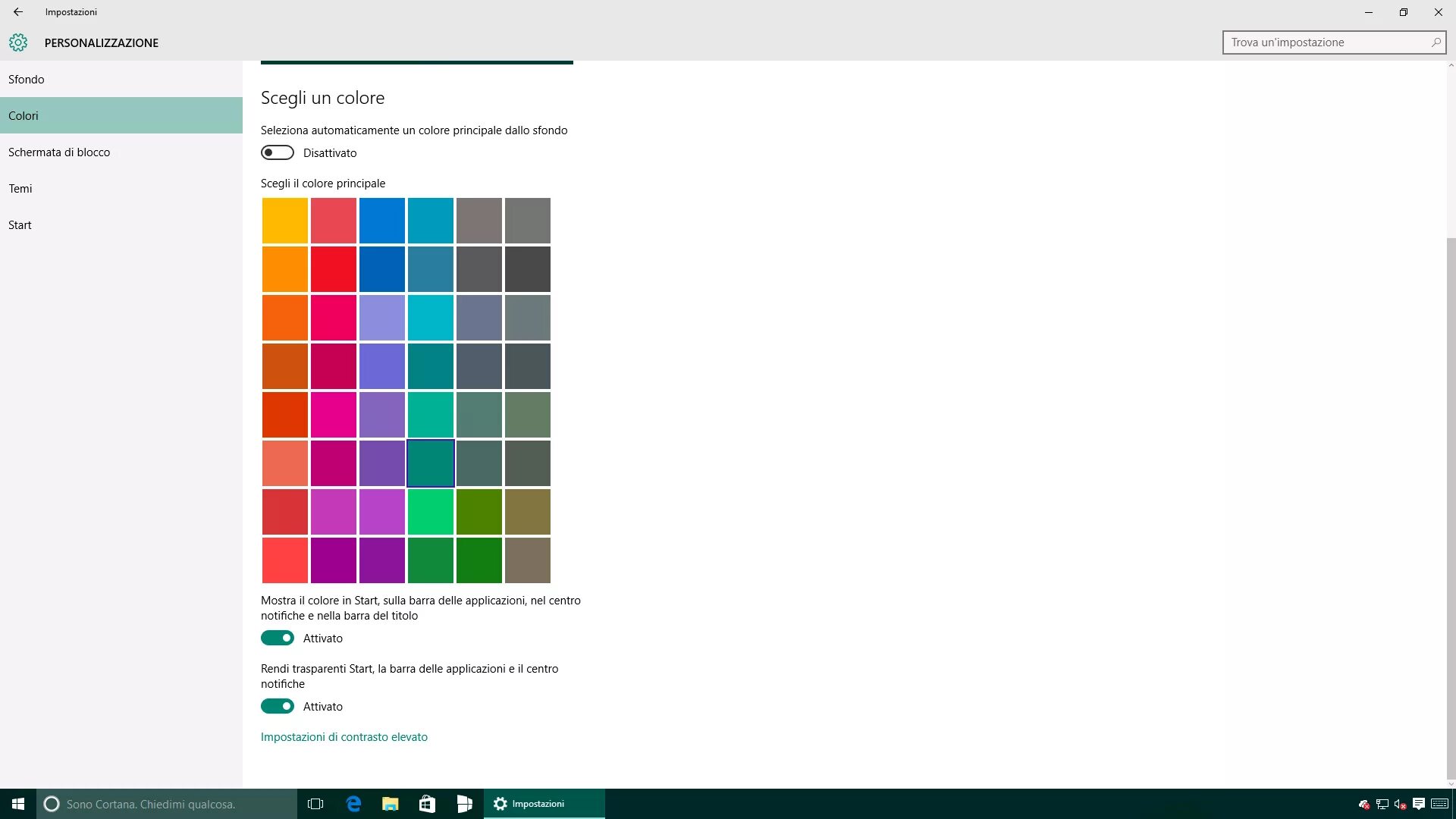Click the back arrow in the title bar
The height and width of the screenshot is (819, 1456).
(x=18, y=12)
